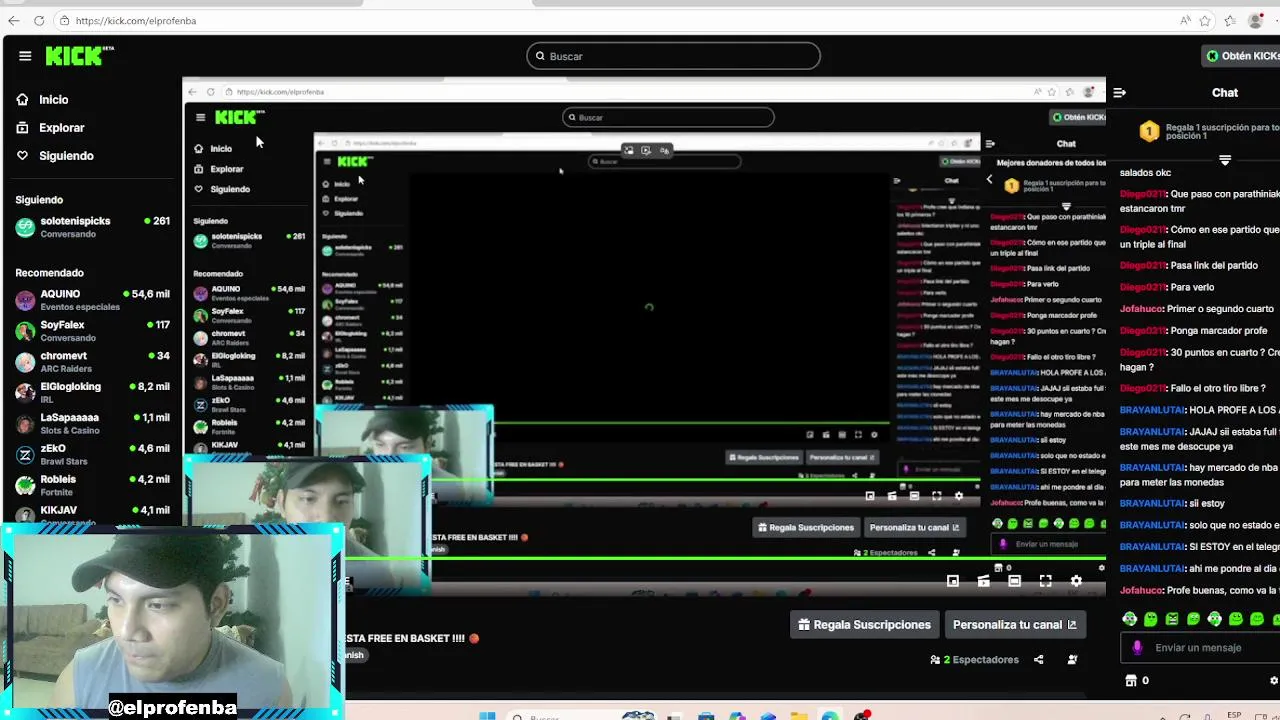The height and width of the screenshot is (720, 1280).
Task: Click the first emote in the quick emote row
Action: point(1129,619)
